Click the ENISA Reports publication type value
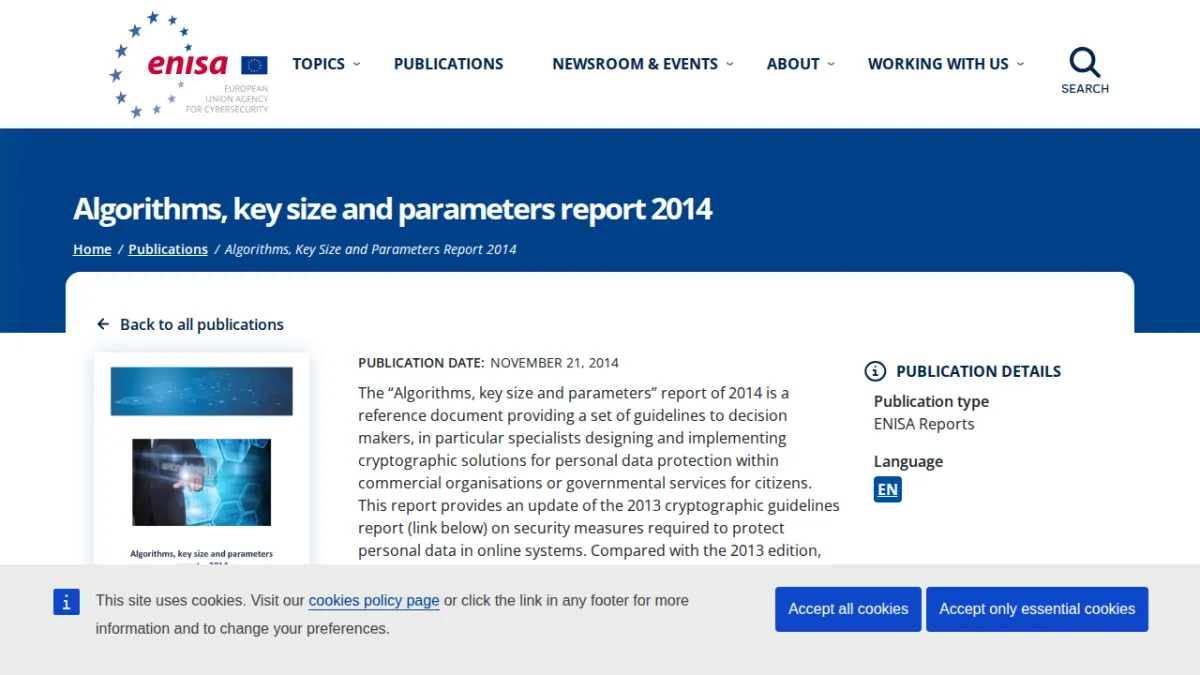Image resolution: width=1200 pixels, height=675 pixels. (924, 424)
